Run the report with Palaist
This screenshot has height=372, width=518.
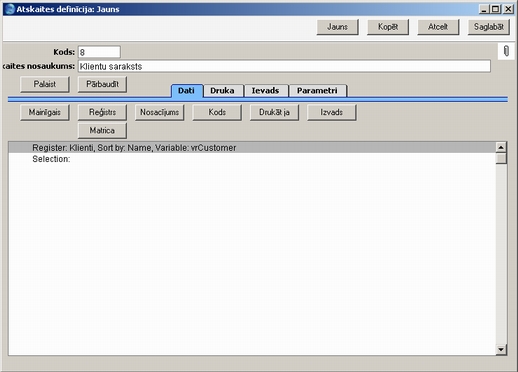tap(45, 84)
